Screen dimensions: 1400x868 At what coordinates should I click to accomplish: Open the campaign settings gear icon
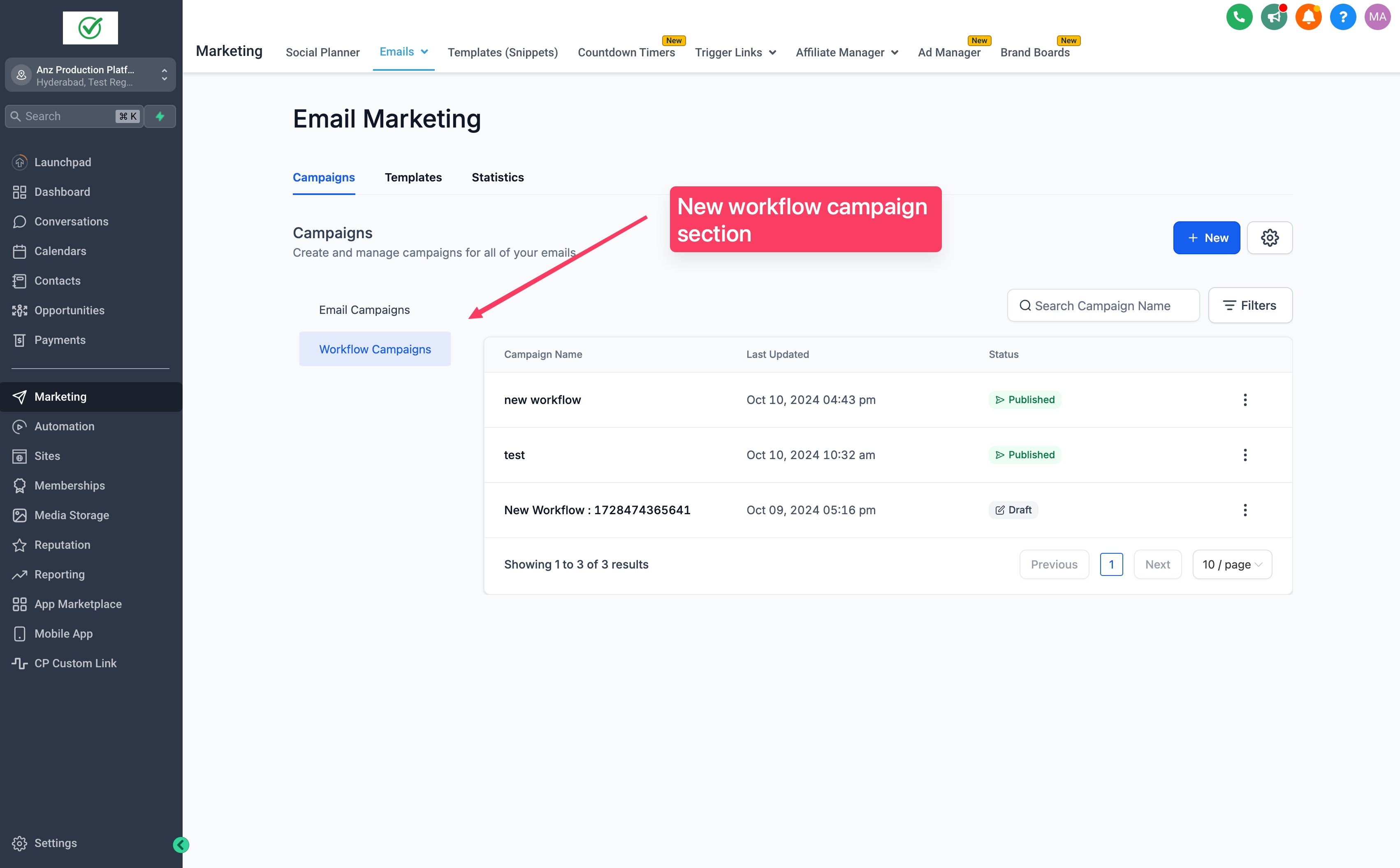click(1270, 237)
